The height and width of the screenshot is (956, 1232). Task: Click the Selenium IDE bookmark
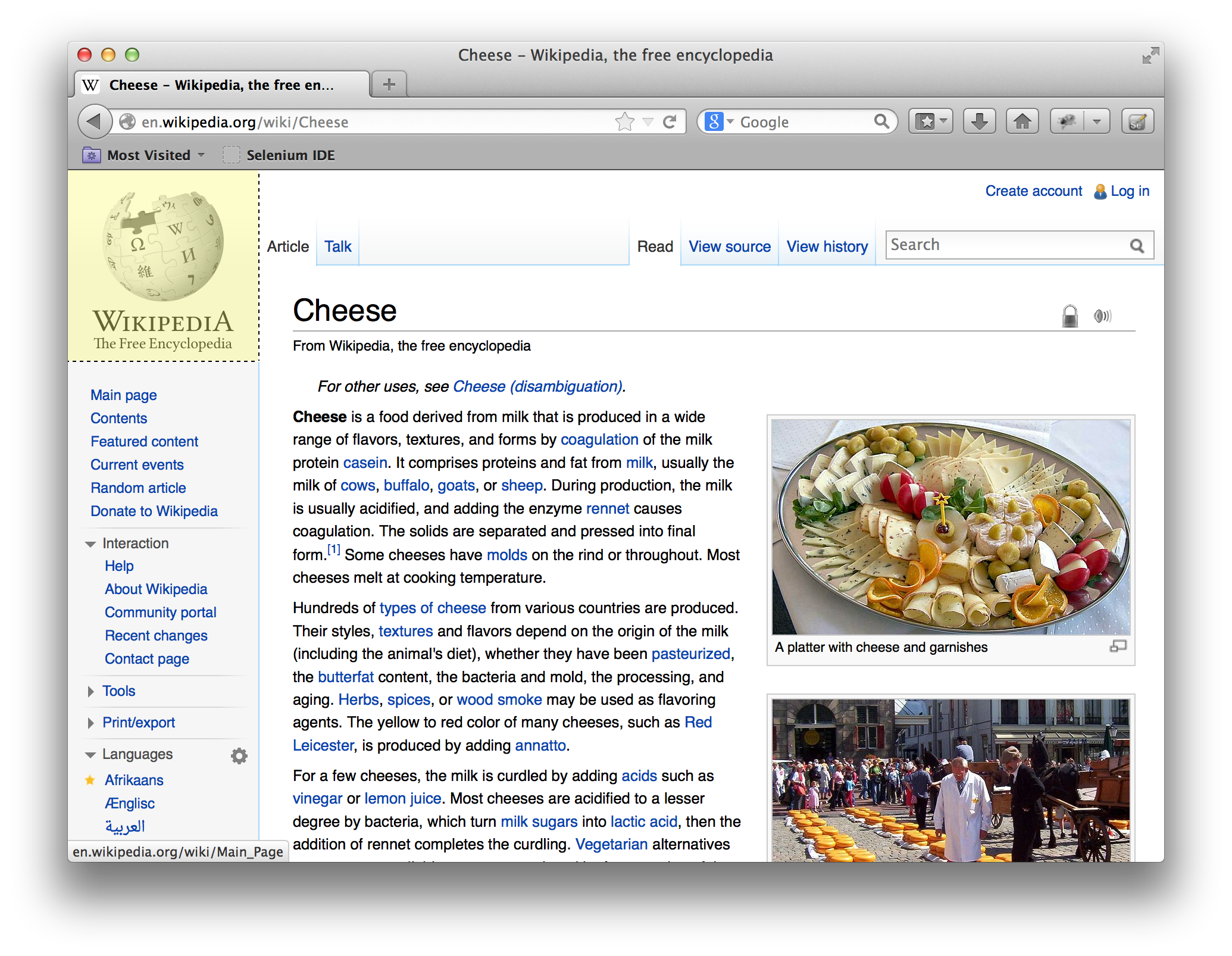[x=279, y=155]
